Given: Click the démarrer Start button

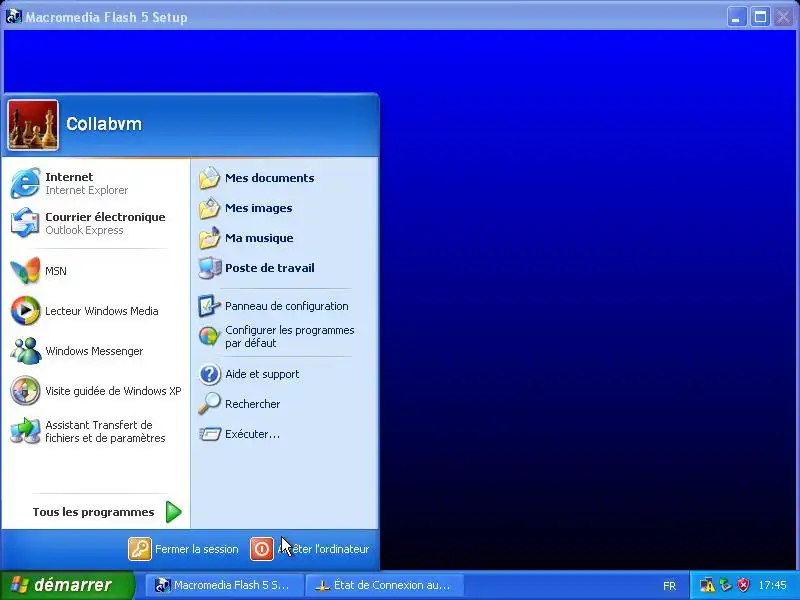Looking at the screenshot, I should 67,585.
